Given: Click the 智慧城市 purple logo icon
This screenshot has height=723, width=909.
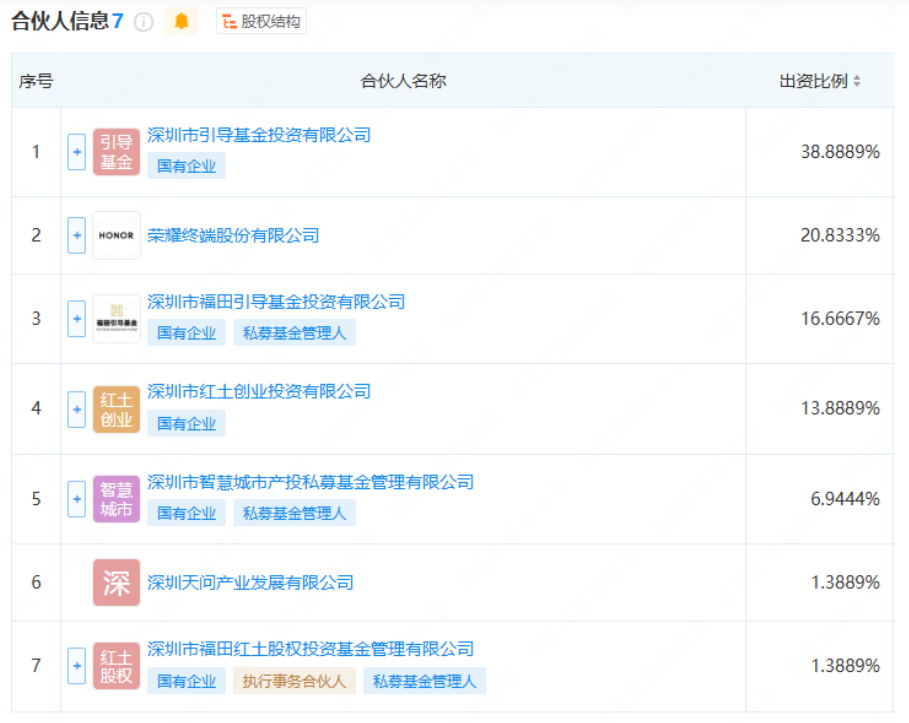Looking at the screenshot, I should pyautogui.click(x=116, y=498).
